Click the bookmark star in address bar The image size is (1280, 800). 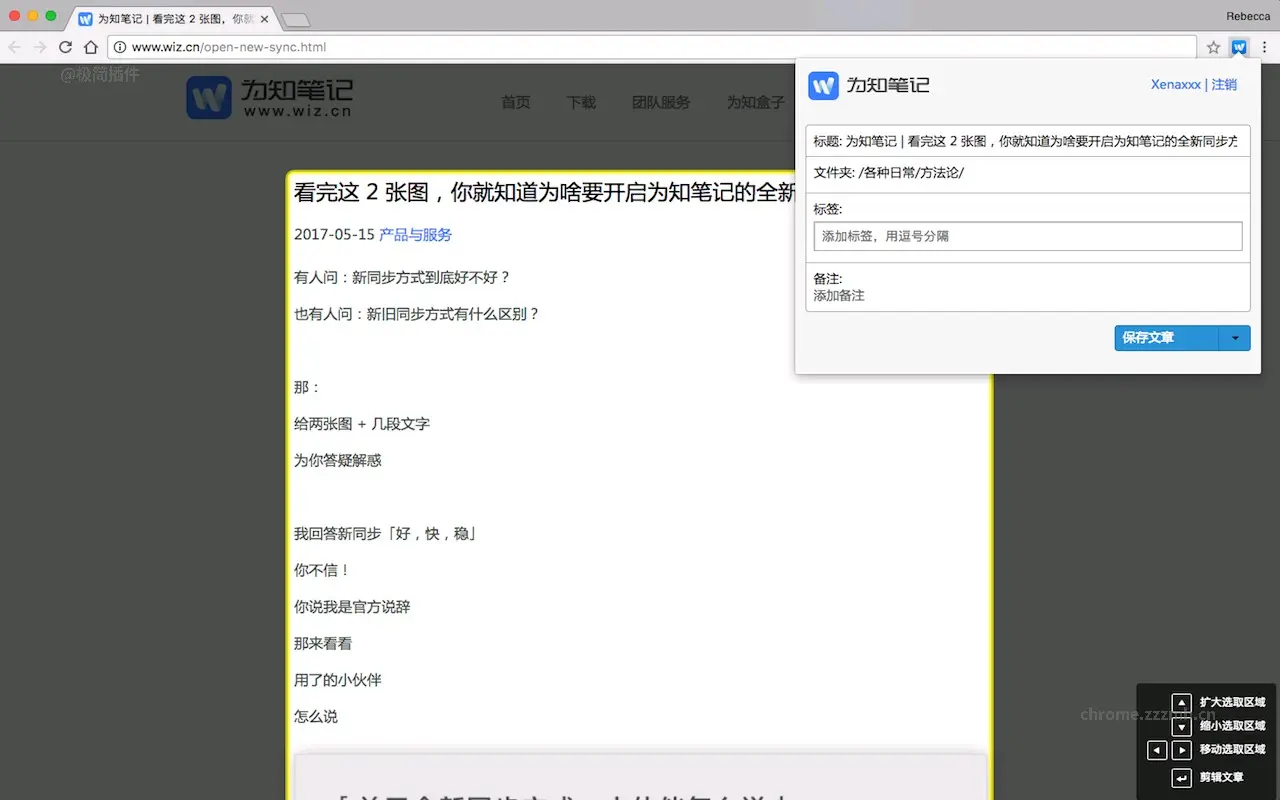click(1213, 47)
